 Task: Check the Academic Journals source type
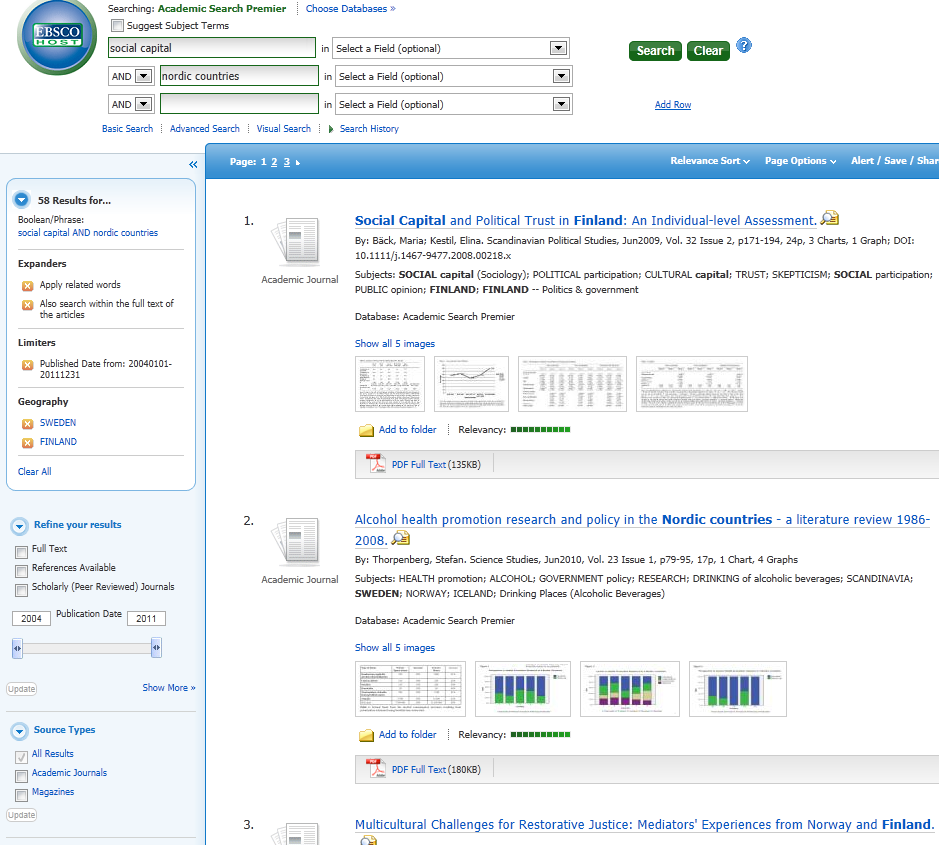click(x=22, y=776)
